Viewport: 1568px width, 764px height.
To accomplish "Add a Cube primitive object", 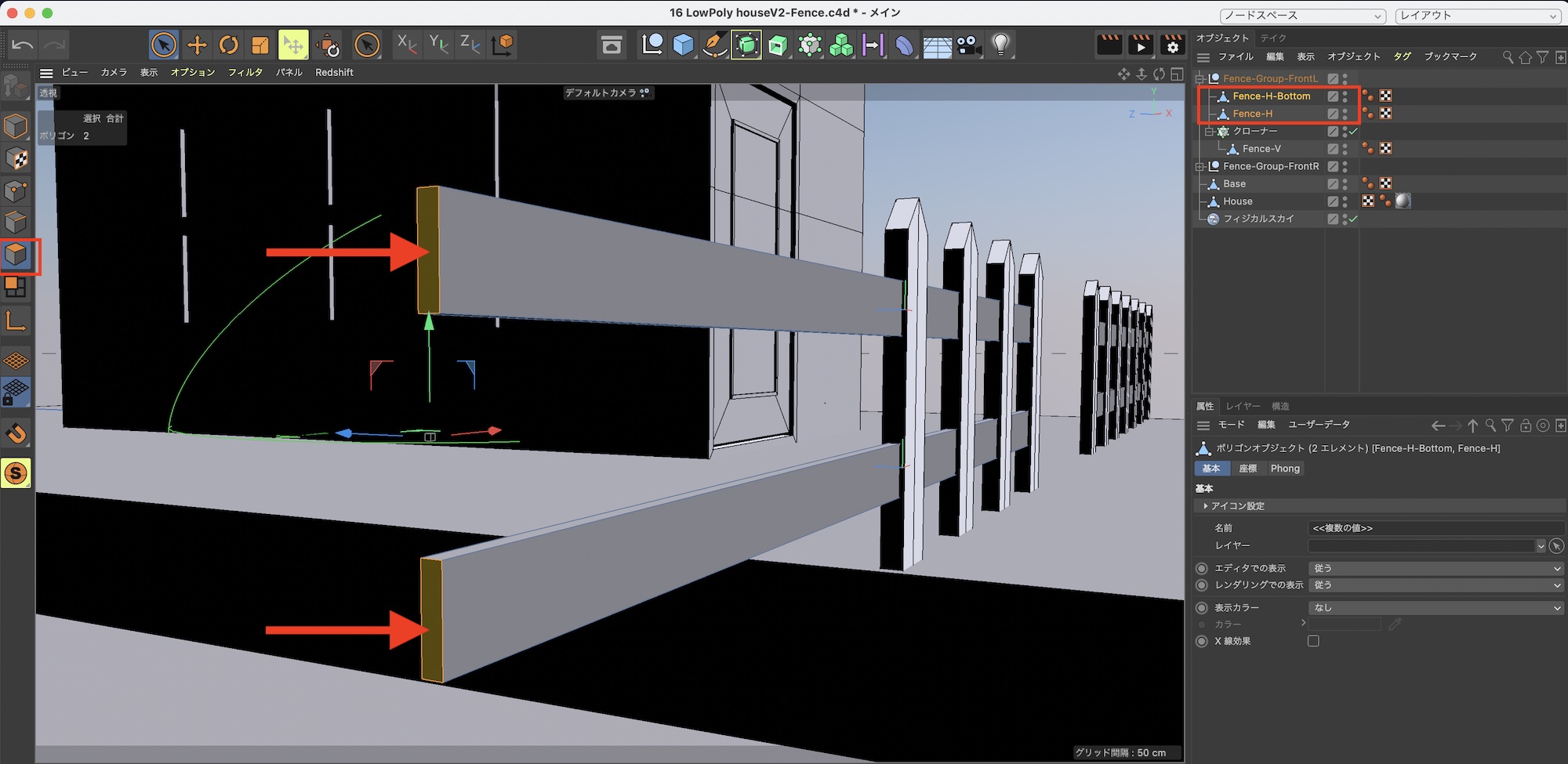I will point(683,45).
